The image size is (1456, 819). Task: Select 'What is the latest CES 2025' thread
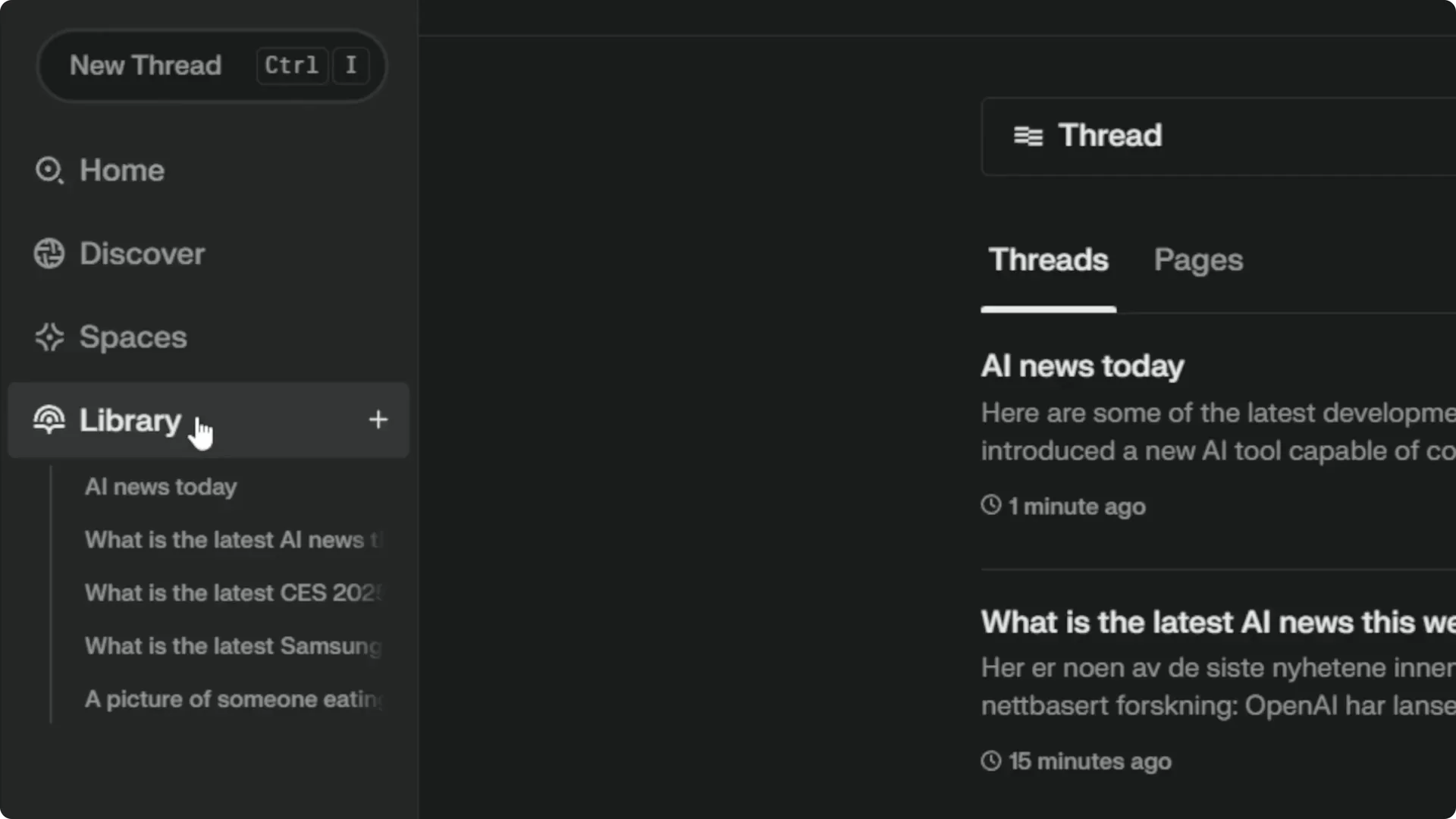click(232, 592)
